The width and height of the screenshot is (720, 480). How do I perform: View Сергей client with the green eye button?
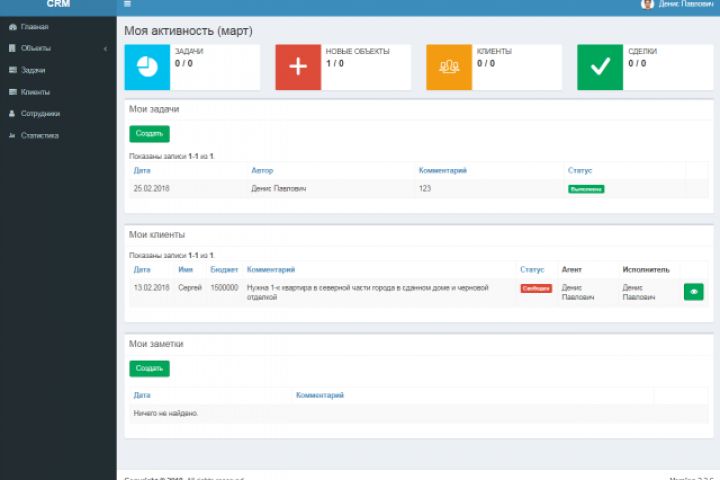(x=693, y=292)
